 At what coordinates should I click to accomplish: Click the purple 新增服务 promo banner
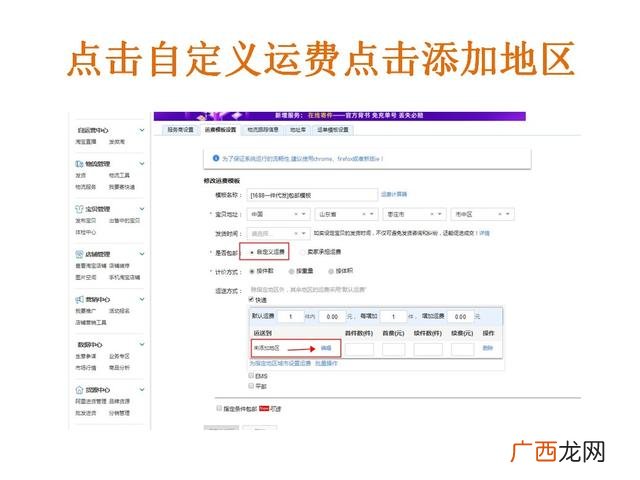tap(340, 116)
